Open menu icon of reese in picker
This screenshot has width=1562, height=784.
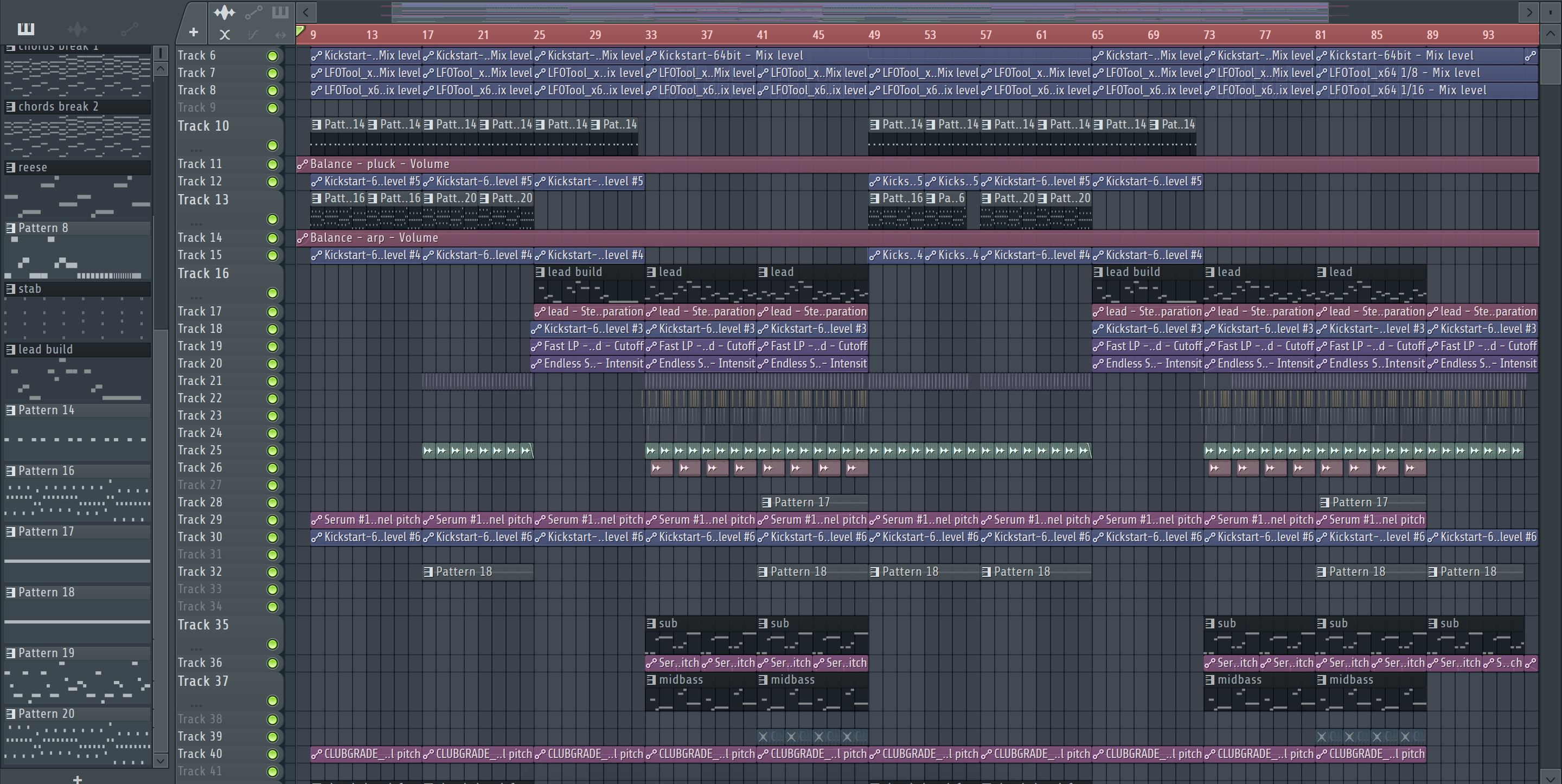click(x=10, y=168)
